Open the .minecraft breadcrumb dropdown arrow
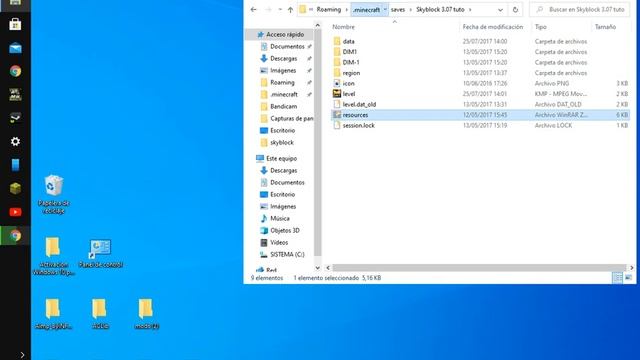Viewport: 640px width, 360px height. pyautogui.click(x=385, y=9)
